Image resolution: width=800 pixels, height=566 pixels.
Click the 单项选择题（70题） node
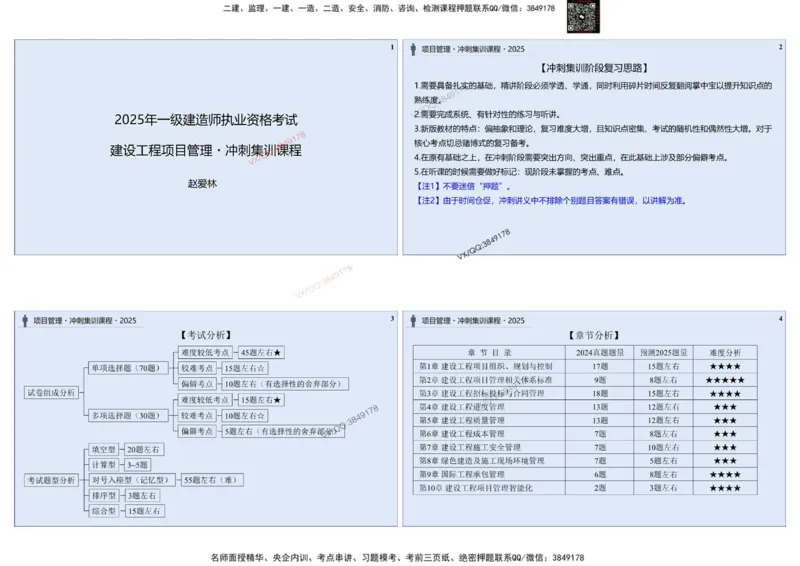[128, 368]
